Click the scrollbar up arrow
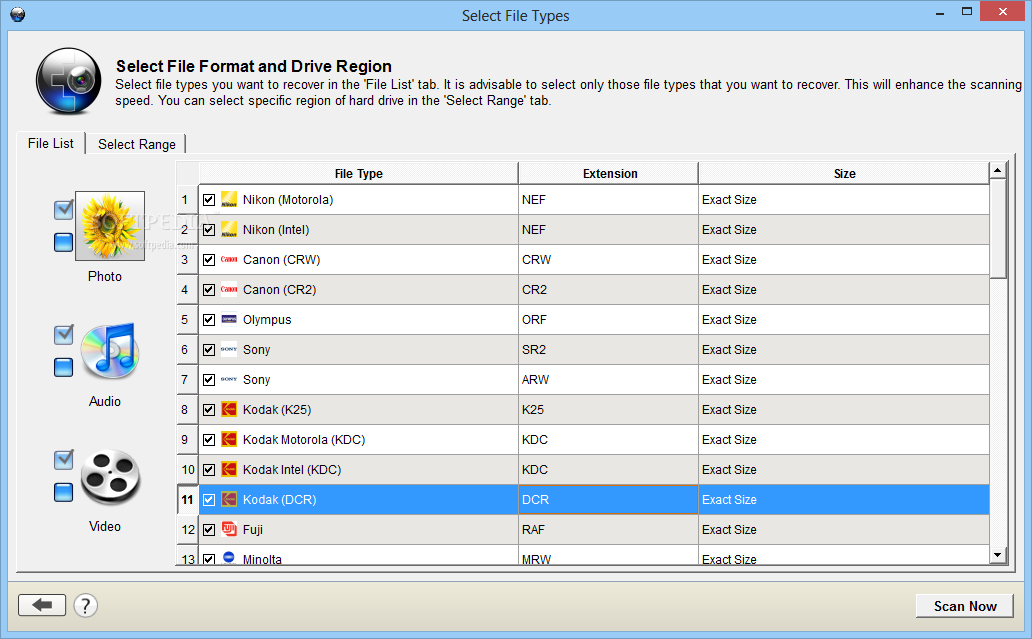1032x639 pixels. (998, 170)
